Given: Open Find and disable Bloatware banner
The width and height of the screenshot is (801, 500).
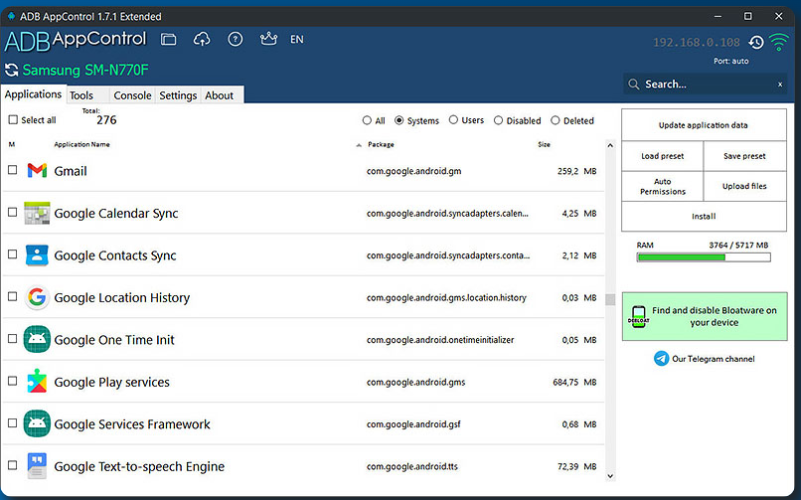Looking at the screenshot, I should pyautogui.click(x=704, y=317).
